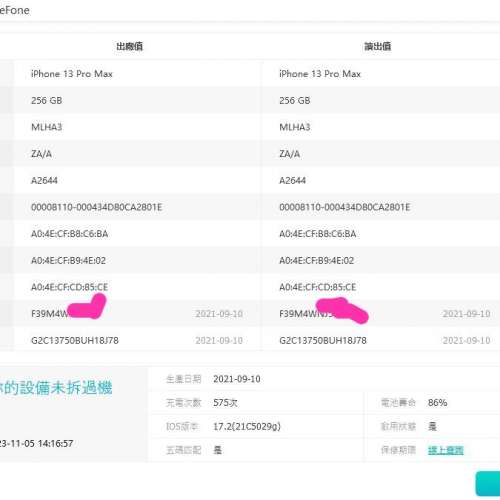
Task: Click the 2021-09-10 date in the F39M4W row under 出廠值
Action: [x=219, y=314]
